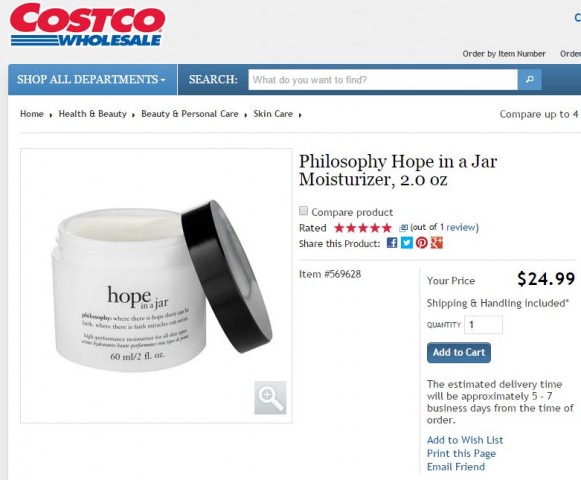Open the 1 review link

[x=459, y=227]
